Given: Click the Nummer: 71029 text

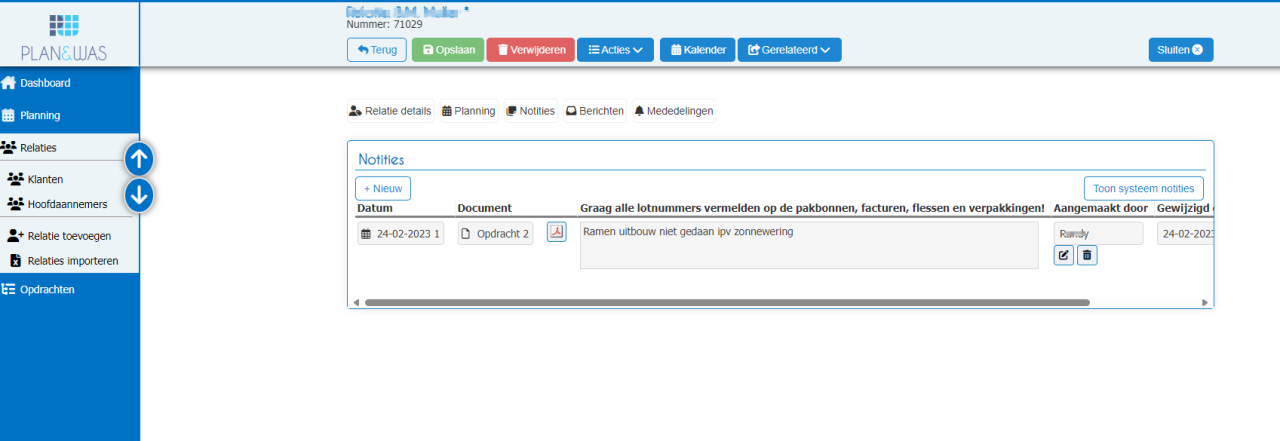Looking at the screenshot, I should click(x=384, y=24).
